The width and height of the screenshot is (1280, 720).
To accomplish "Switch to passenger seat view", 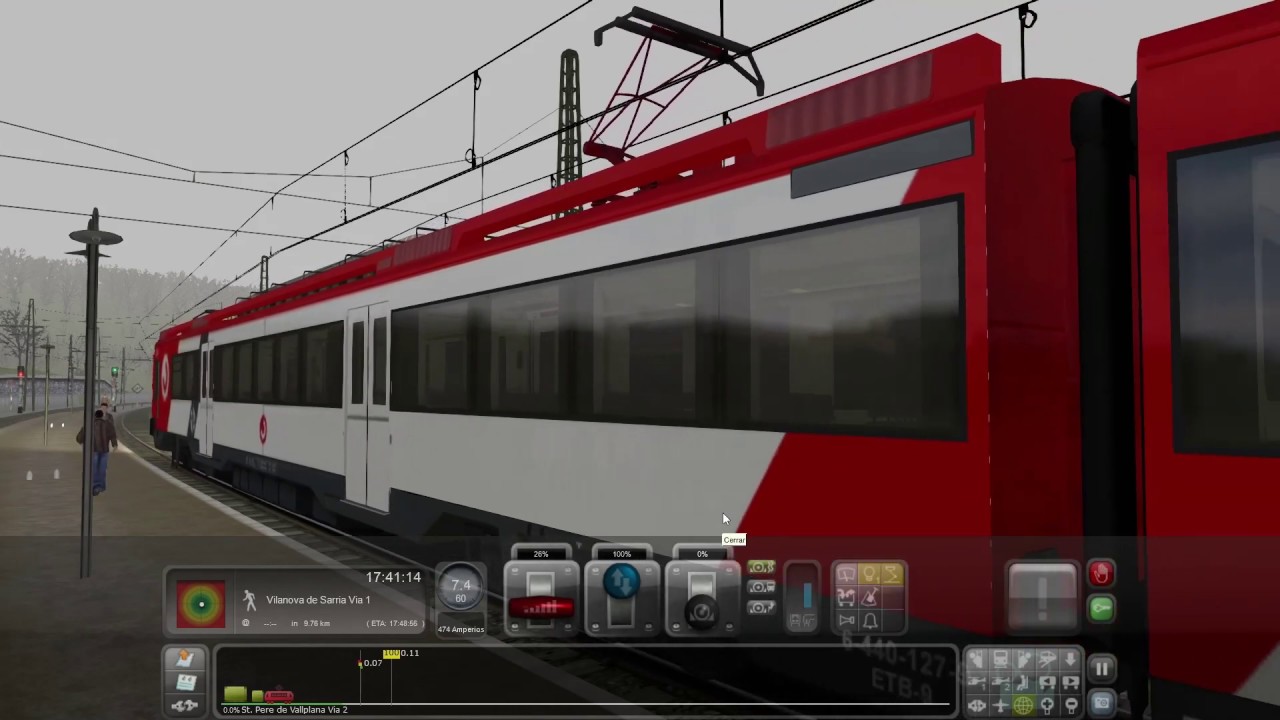I will (1023, 683).
